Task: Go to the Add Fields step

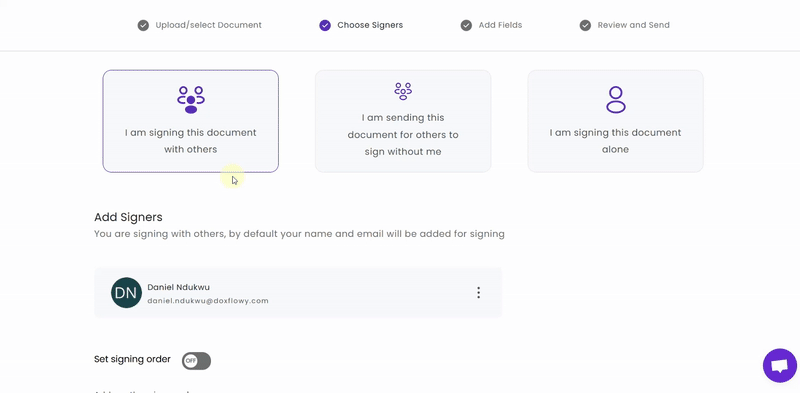Action: click(x=500, y=25)
